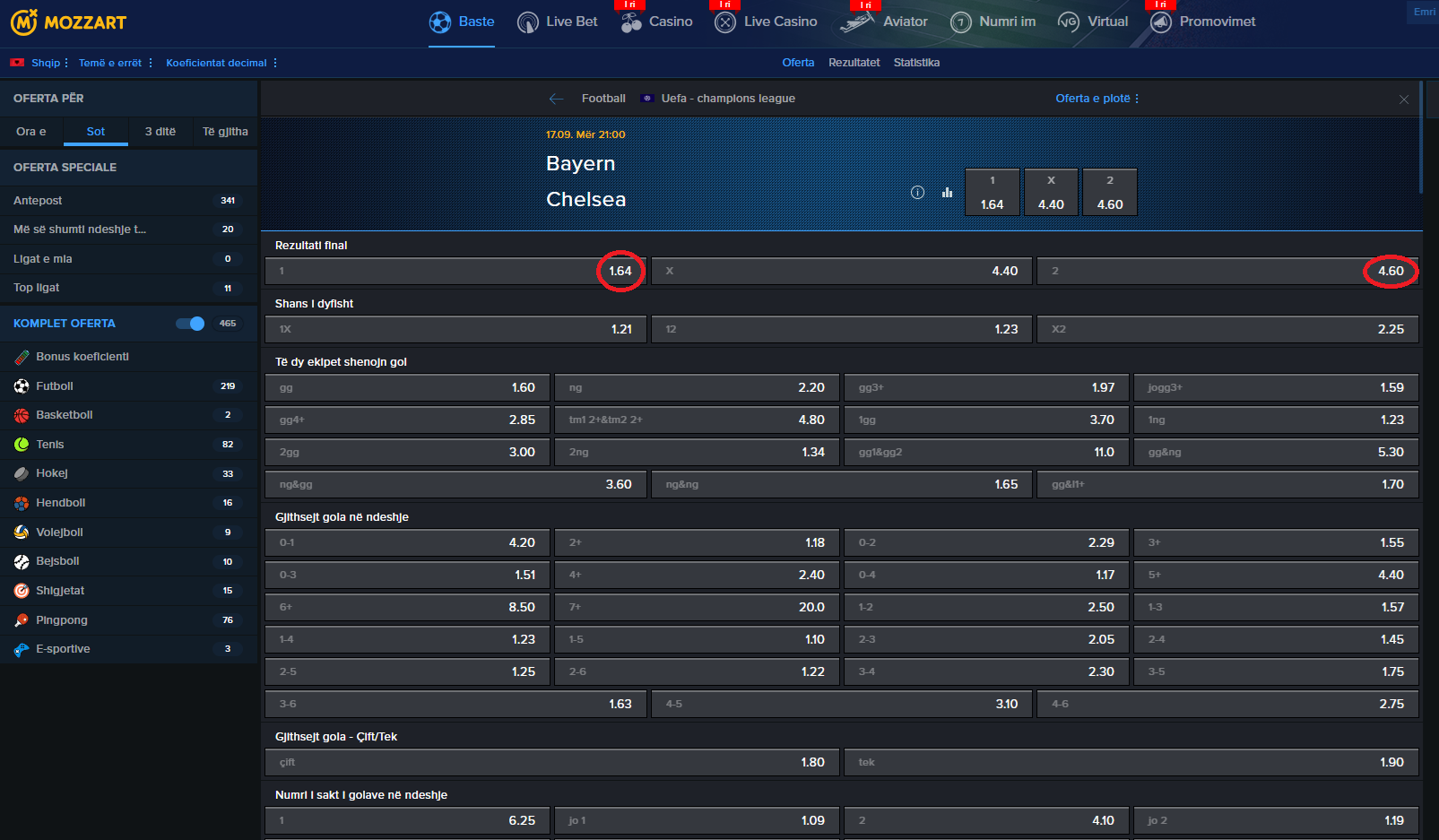
Task: Click the Albanian flag language icon
Action: tap(17, 63)
